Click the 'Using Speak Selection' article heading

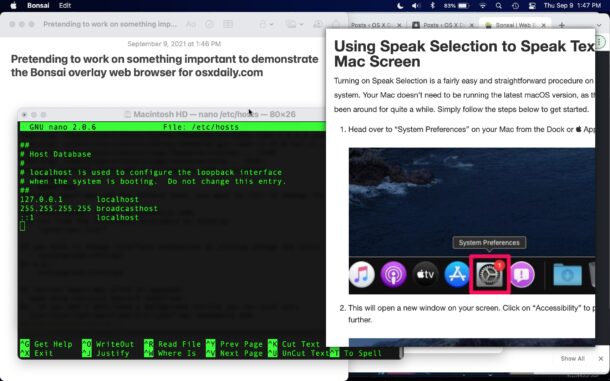[x=465, y=54]
